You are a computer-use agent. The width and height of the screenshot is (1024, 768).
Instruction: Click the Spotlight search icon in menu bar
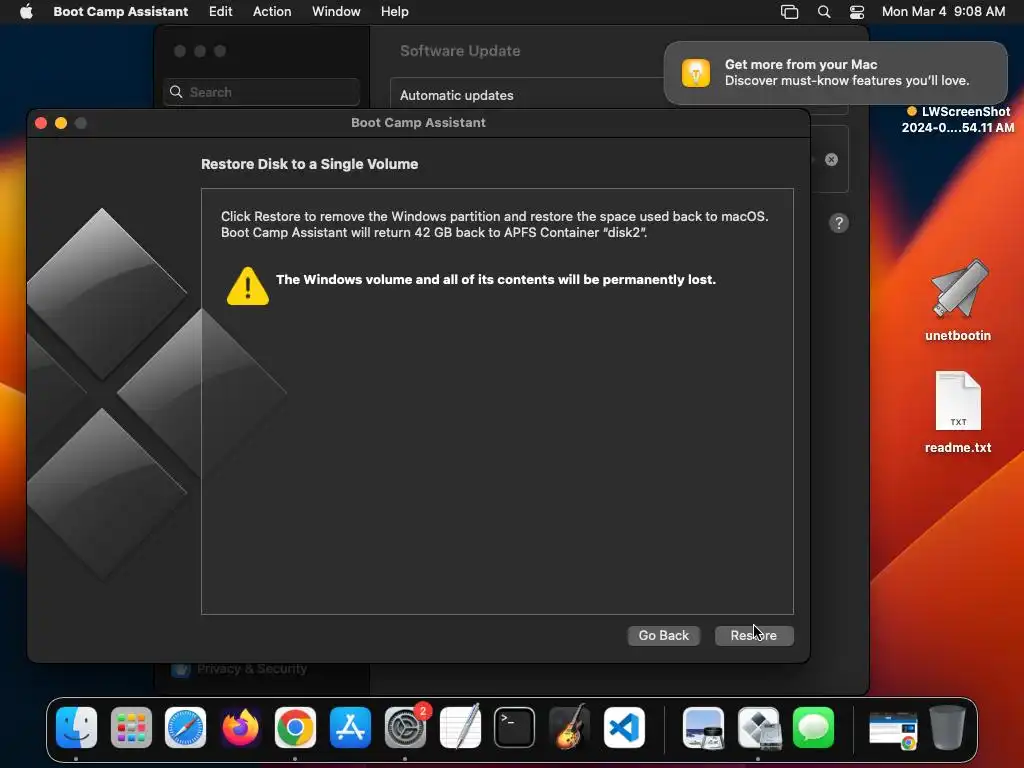824,12
